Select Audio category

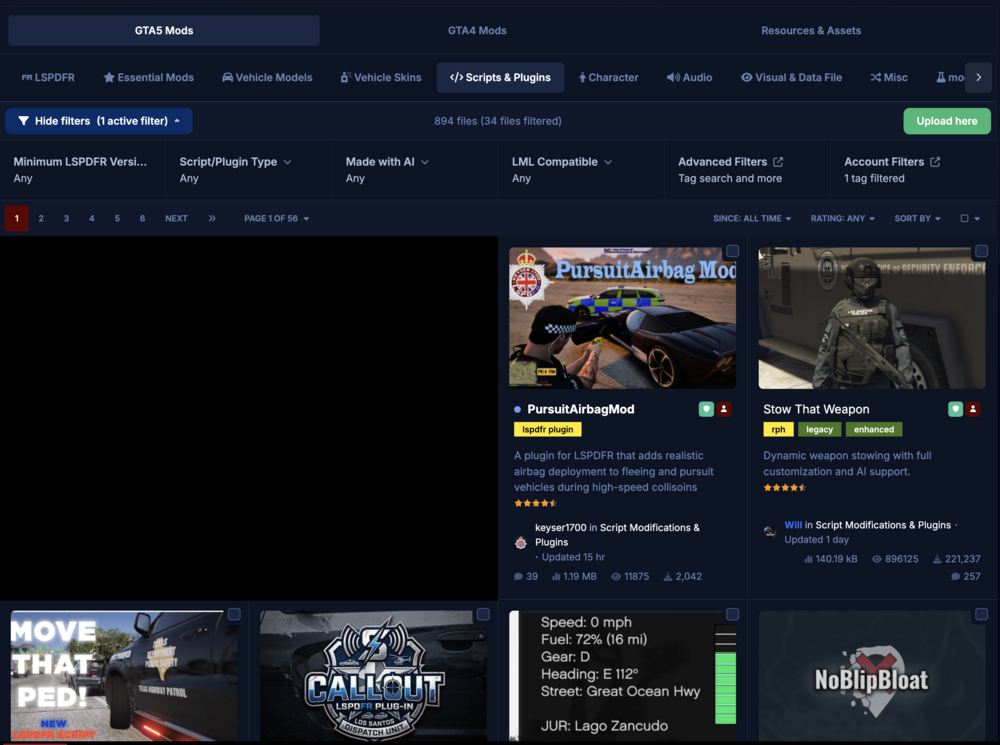point(689,77)
